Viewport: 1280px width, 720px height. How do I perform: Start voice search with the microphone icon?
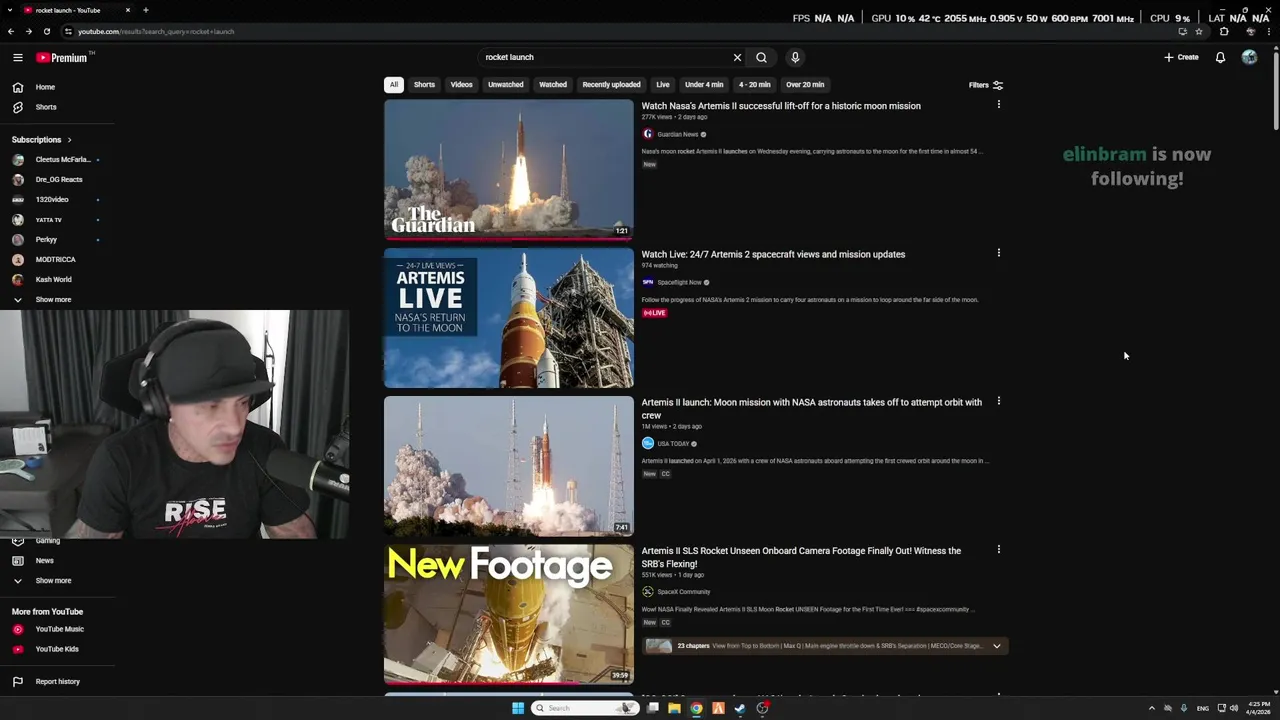point(795,58)
